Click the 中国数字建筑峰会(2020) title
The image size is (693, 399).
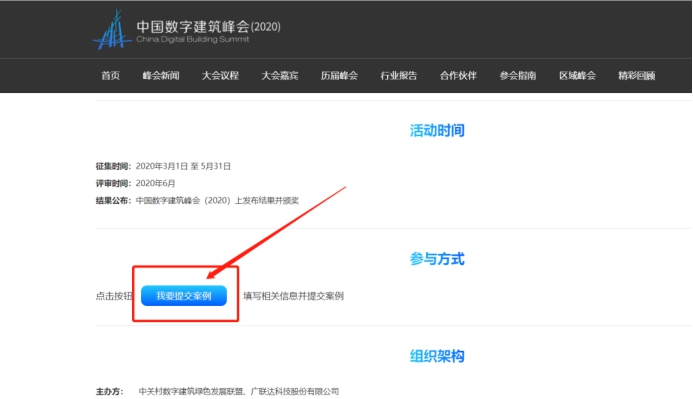[x=208, y=27]
